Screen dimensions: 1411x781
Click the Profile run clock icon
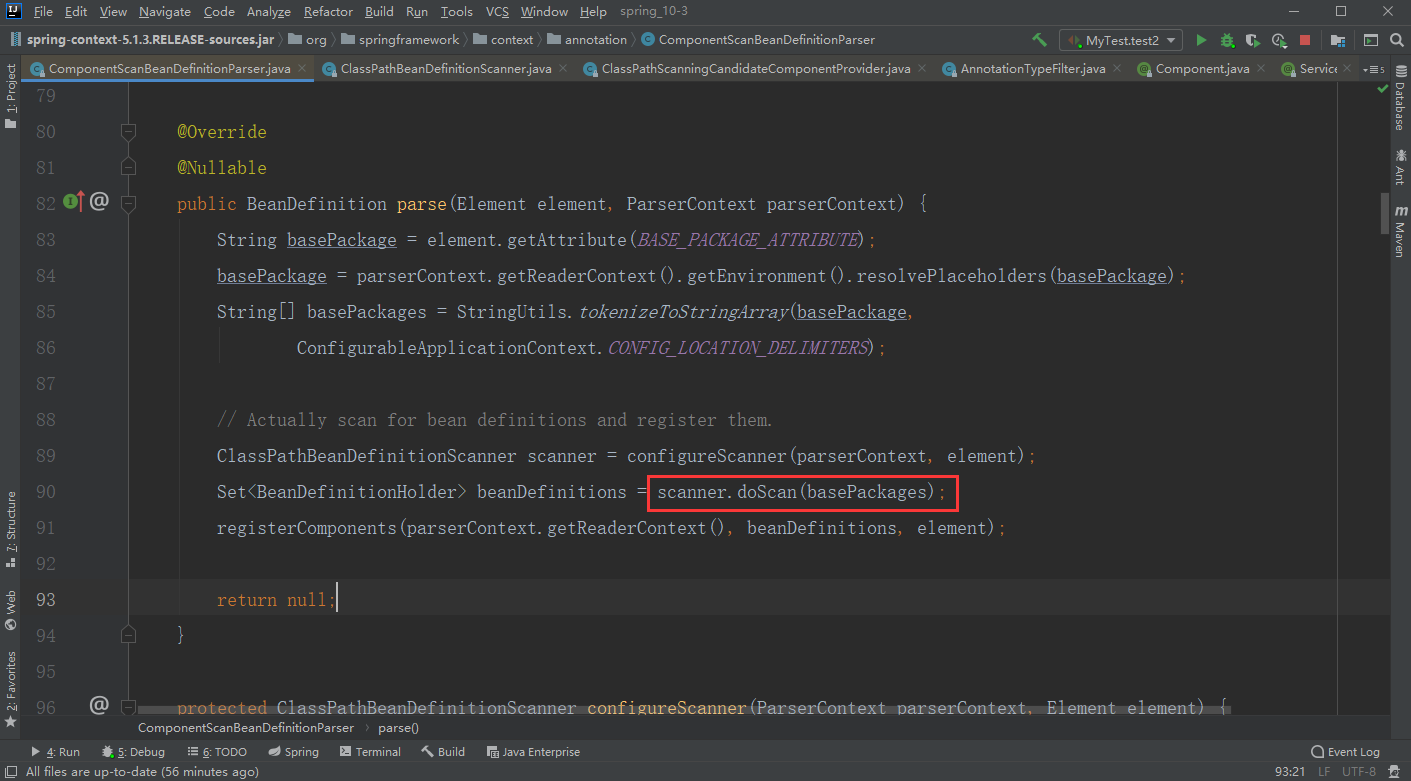pyautogui.click(x=1279, y=40)
